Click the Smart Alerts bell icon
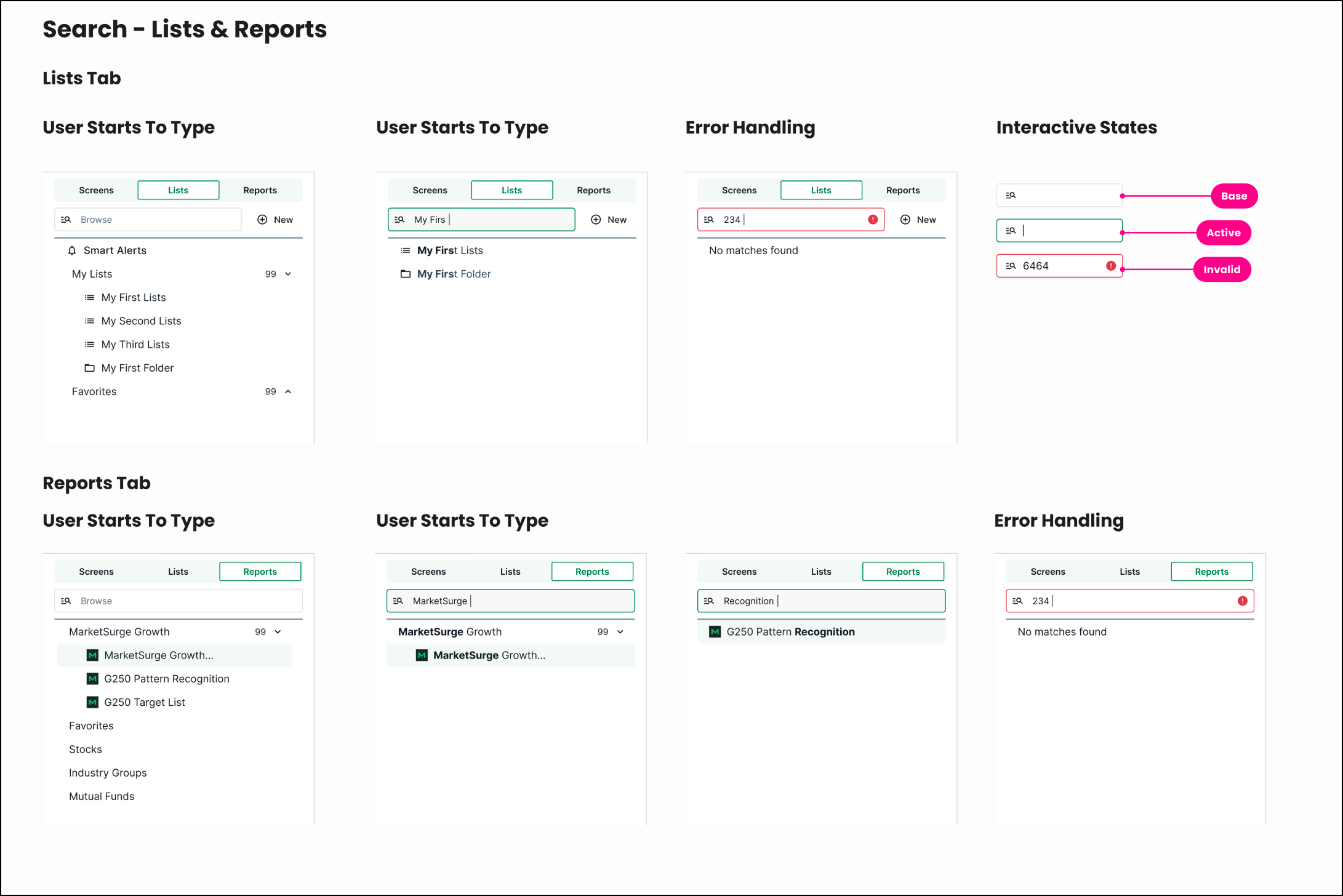The height and width of the screenshot is (896, 1343). (x=72, y=250)
